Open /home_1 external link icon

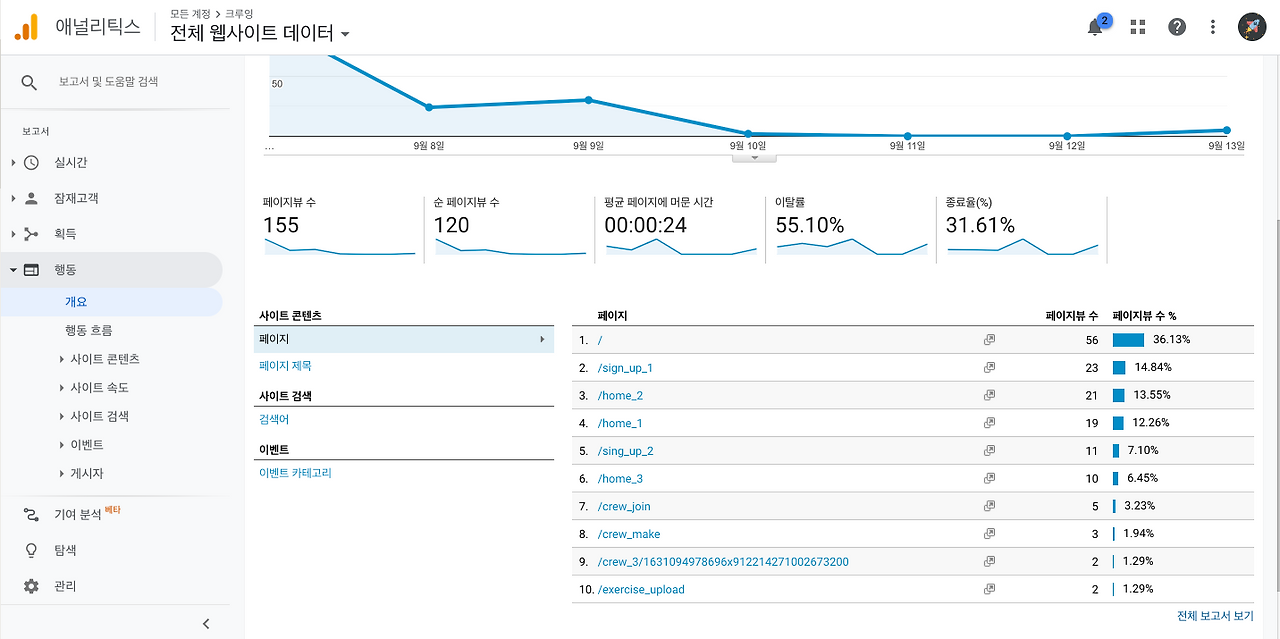tap(989, 423)
